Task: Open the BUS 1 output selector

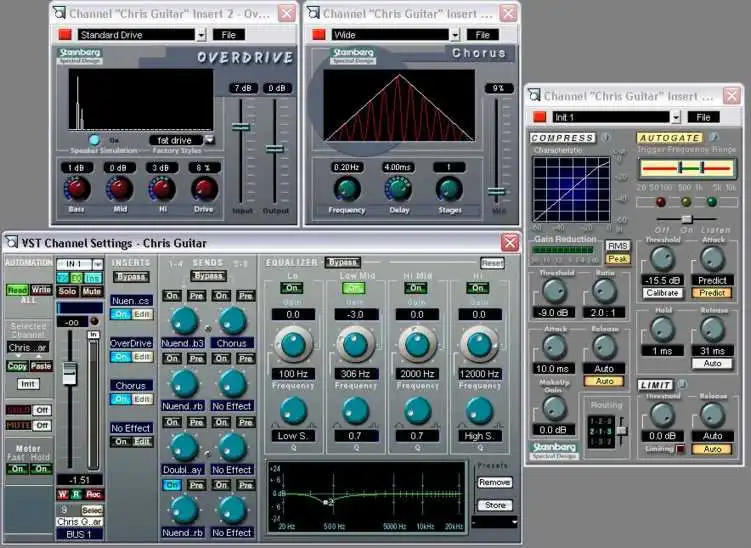Action: click(x=79, y=534)
